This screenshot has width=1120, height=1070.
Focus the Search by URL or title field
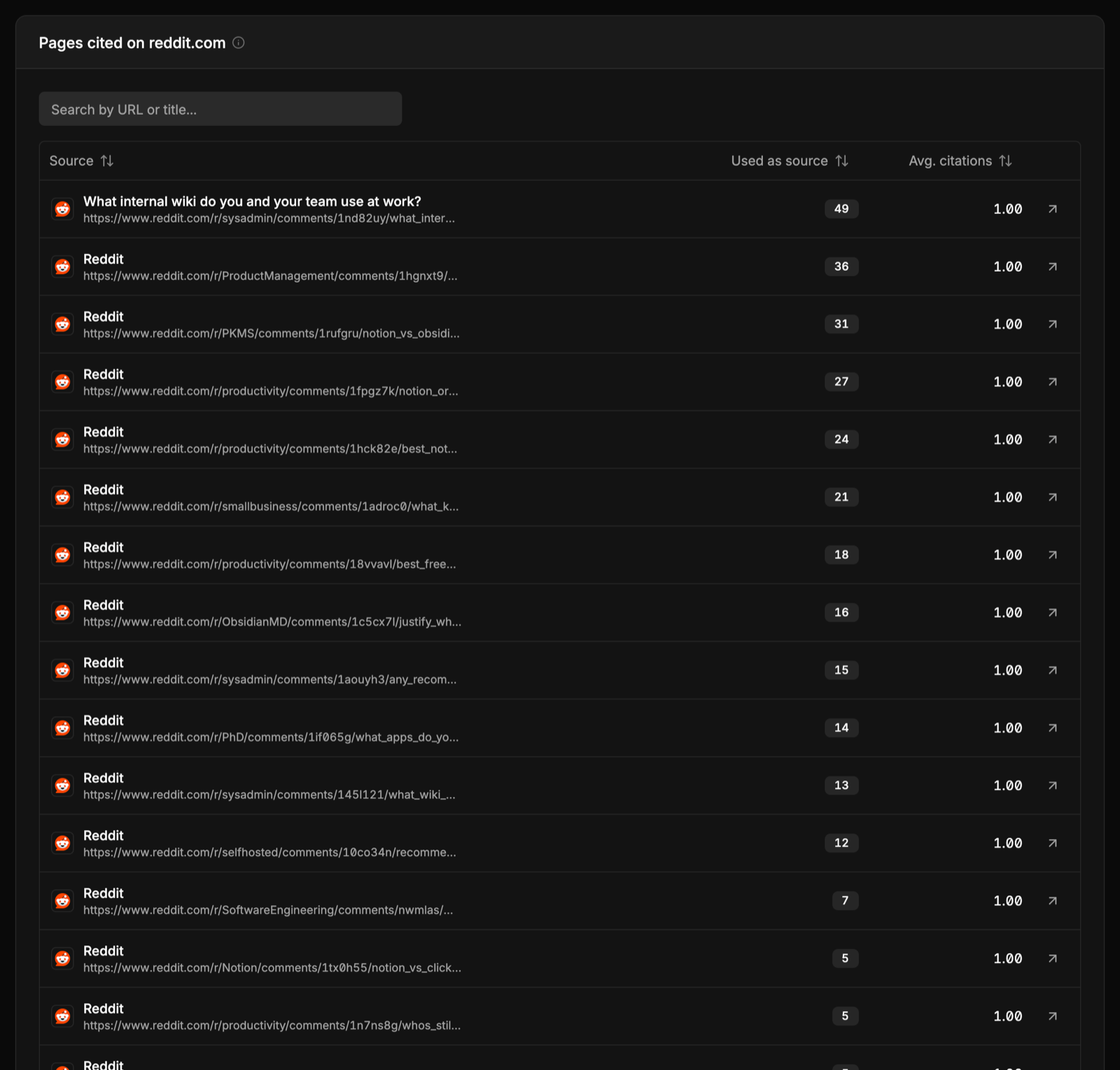tap(220, 109)
